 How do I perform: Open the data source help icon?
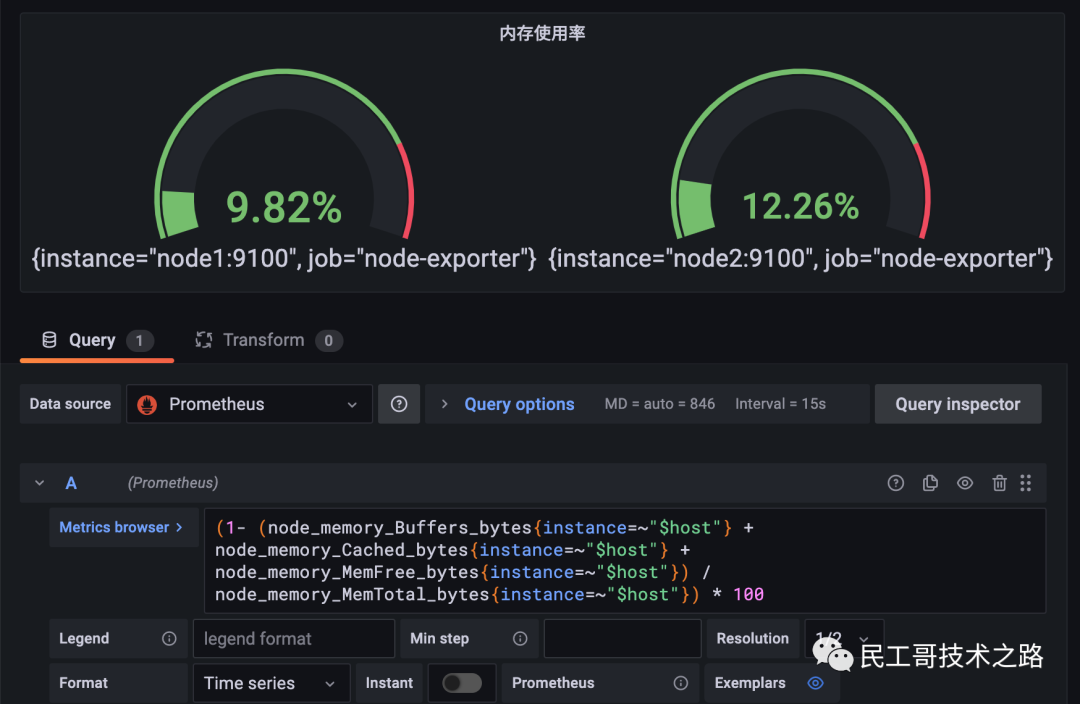coord(399,404)
